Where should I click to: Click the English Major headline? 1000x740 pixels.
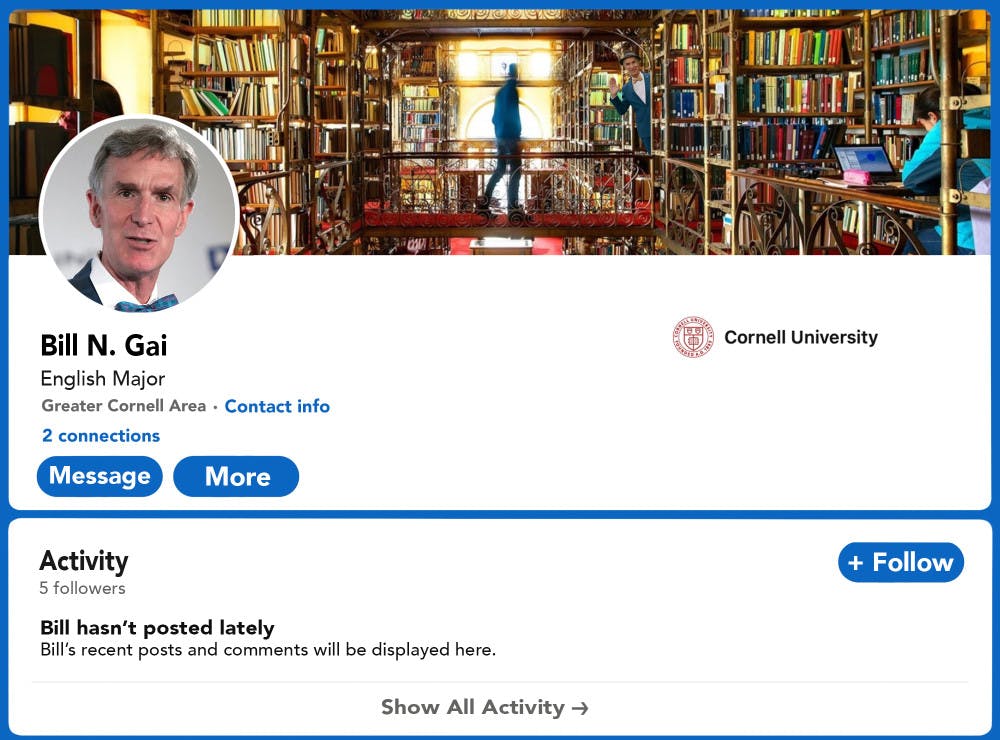click(103, 379)
